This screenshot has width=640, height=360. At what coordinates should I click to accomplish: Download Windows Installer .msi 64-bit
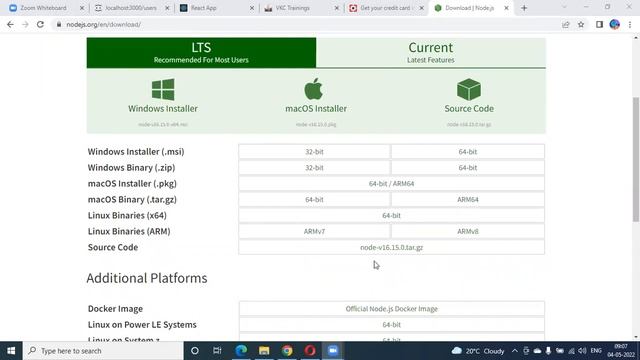click(x=468, y=151)
